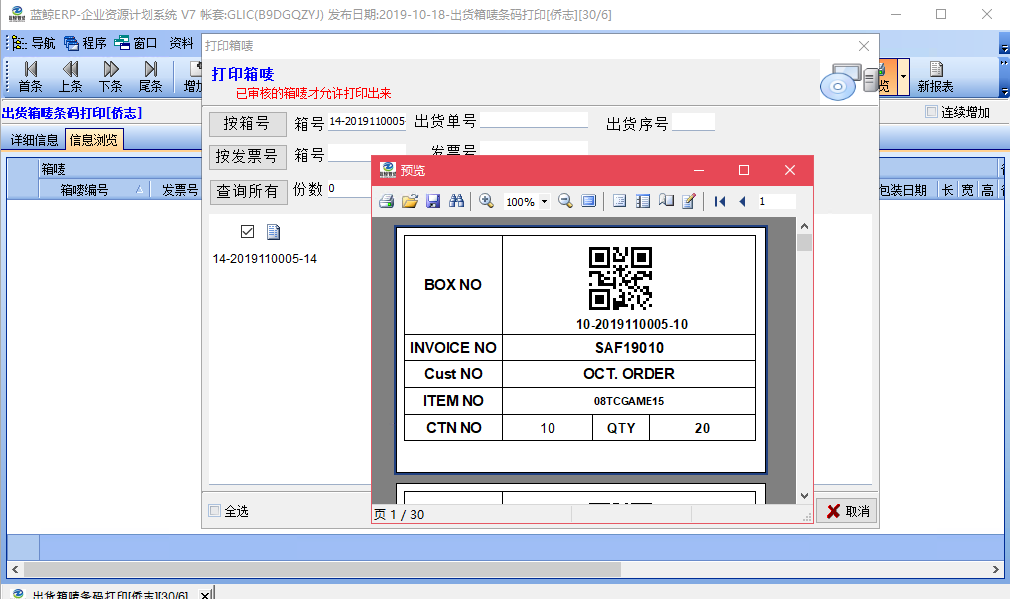Click the printer icon in the preview toolbar
This screenshot has height=599, width=1010.
[386, 202]
